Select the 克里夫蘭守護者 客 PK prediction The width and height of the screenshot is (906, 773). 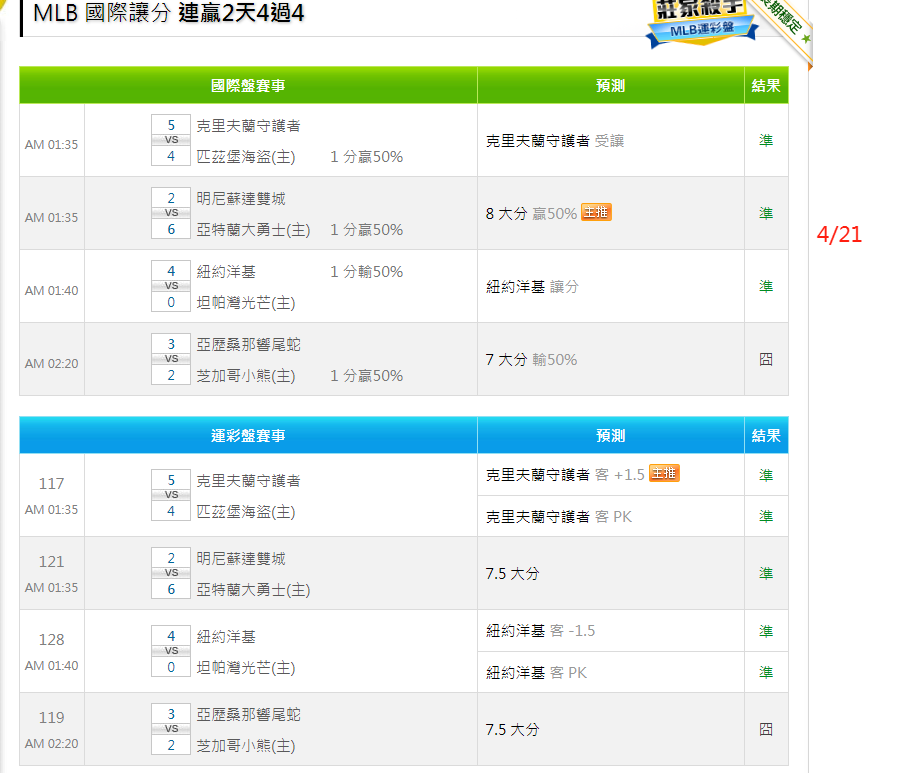point(559,516)
